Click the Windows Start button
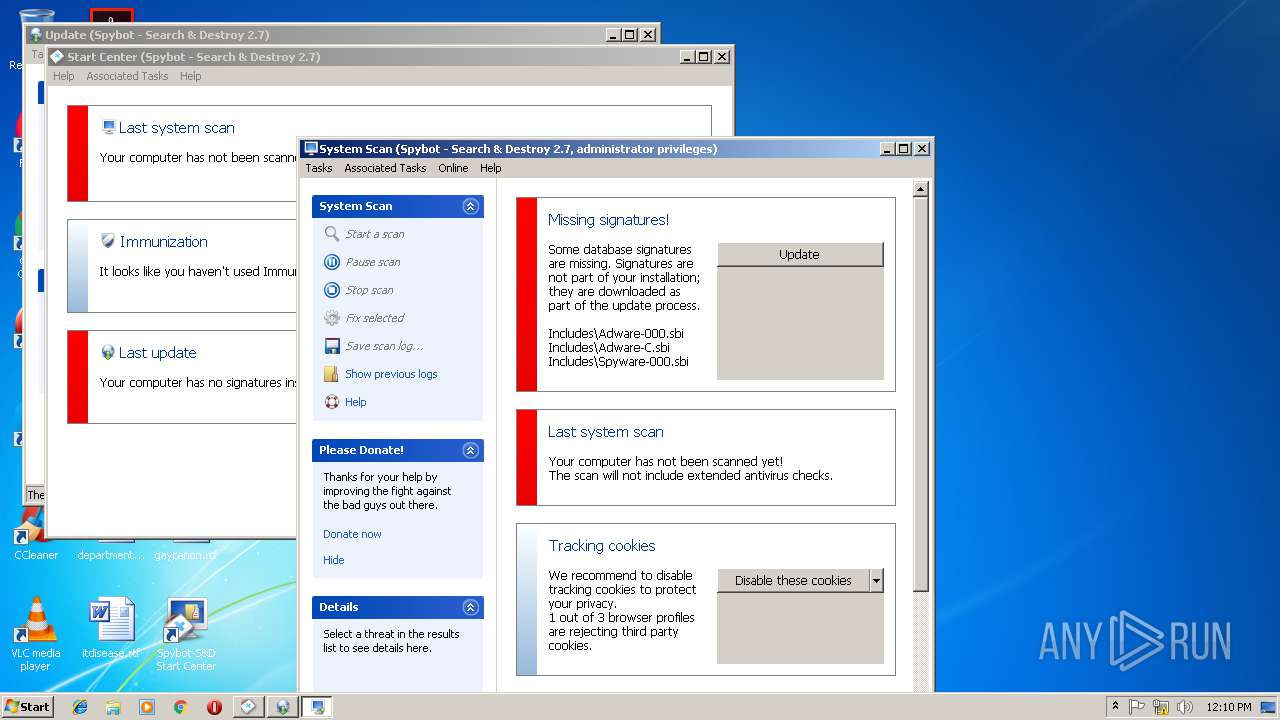The image size is (1280, 720). click(27, 707)
